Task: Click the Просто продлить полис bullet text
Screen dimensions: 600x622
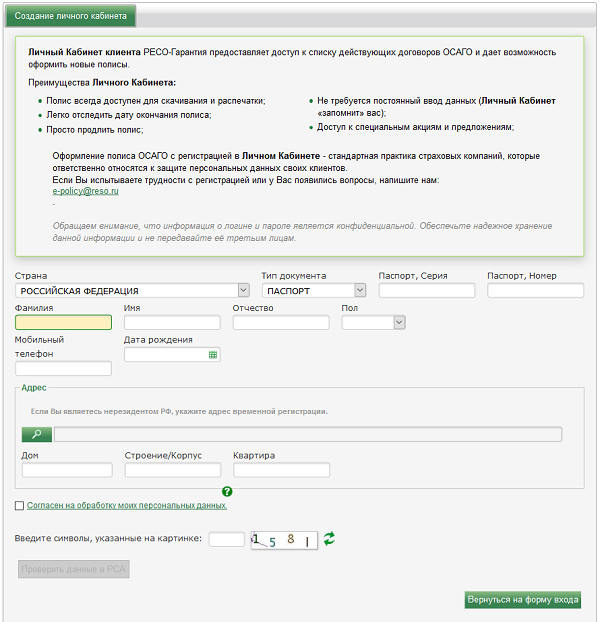Action: coord(95,130)
